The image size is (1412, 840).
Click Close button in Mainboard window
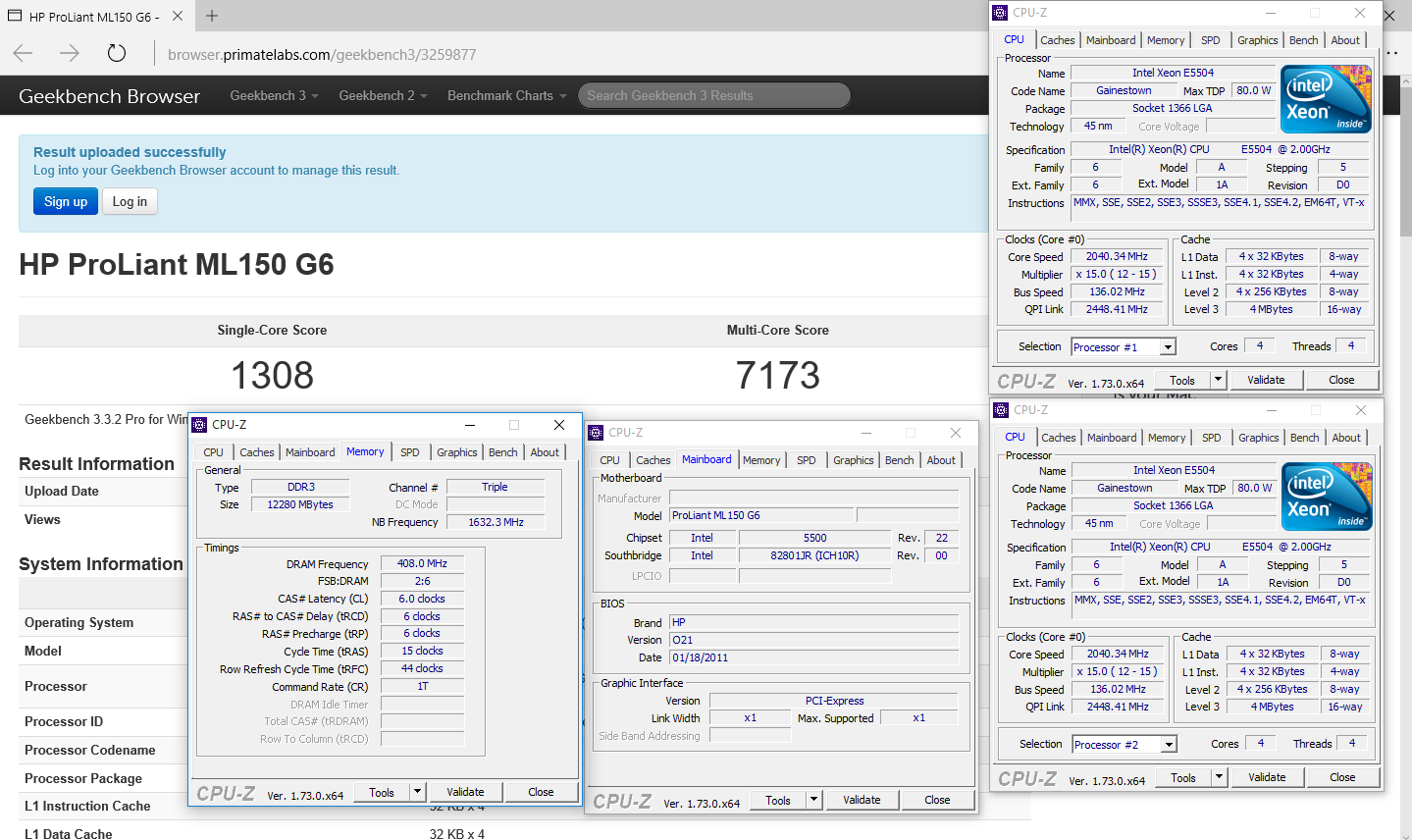click(x=937, y=800)
